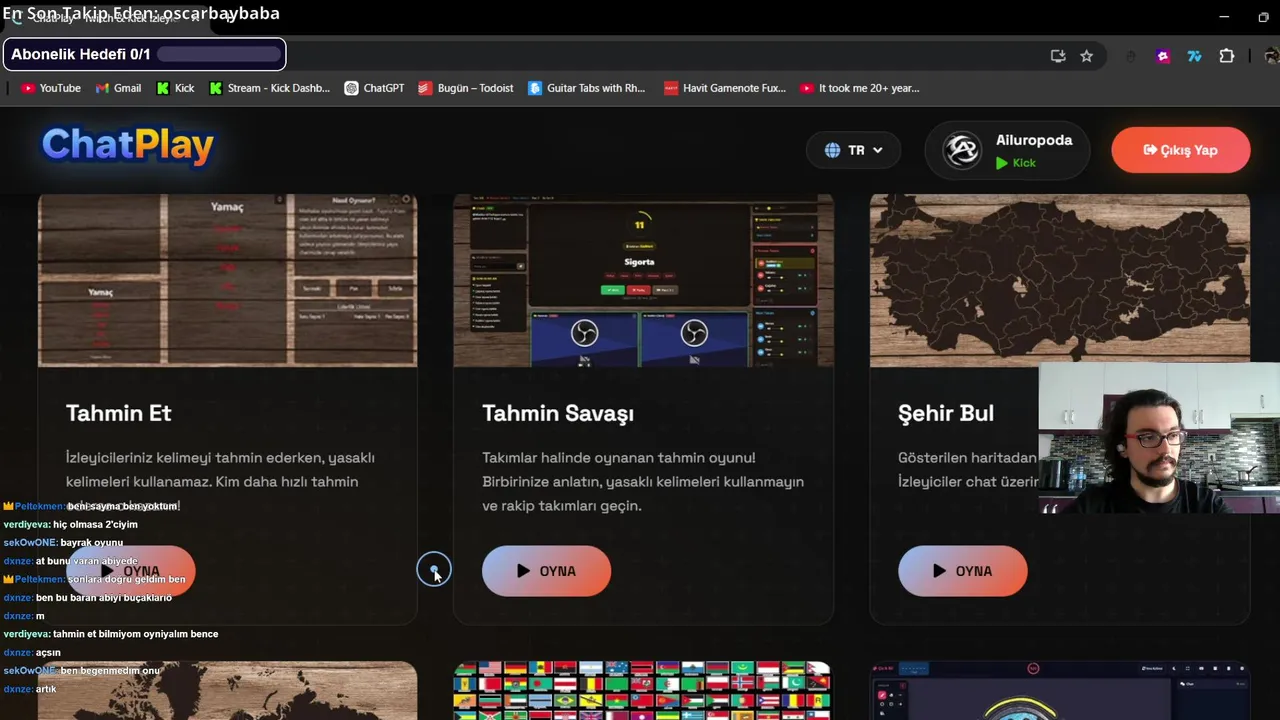1280x720 pixels.
Task: Open the TR language dropdown
Action: point(853,150)
